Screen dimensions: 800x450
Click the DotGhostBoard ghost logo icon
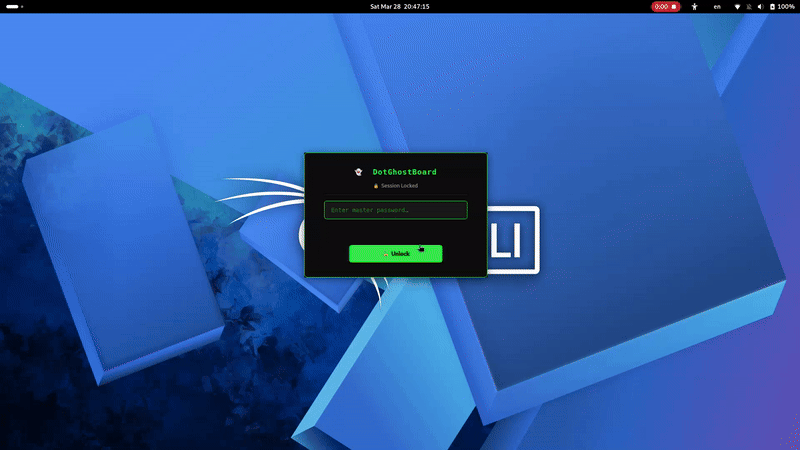pos(358,172)
